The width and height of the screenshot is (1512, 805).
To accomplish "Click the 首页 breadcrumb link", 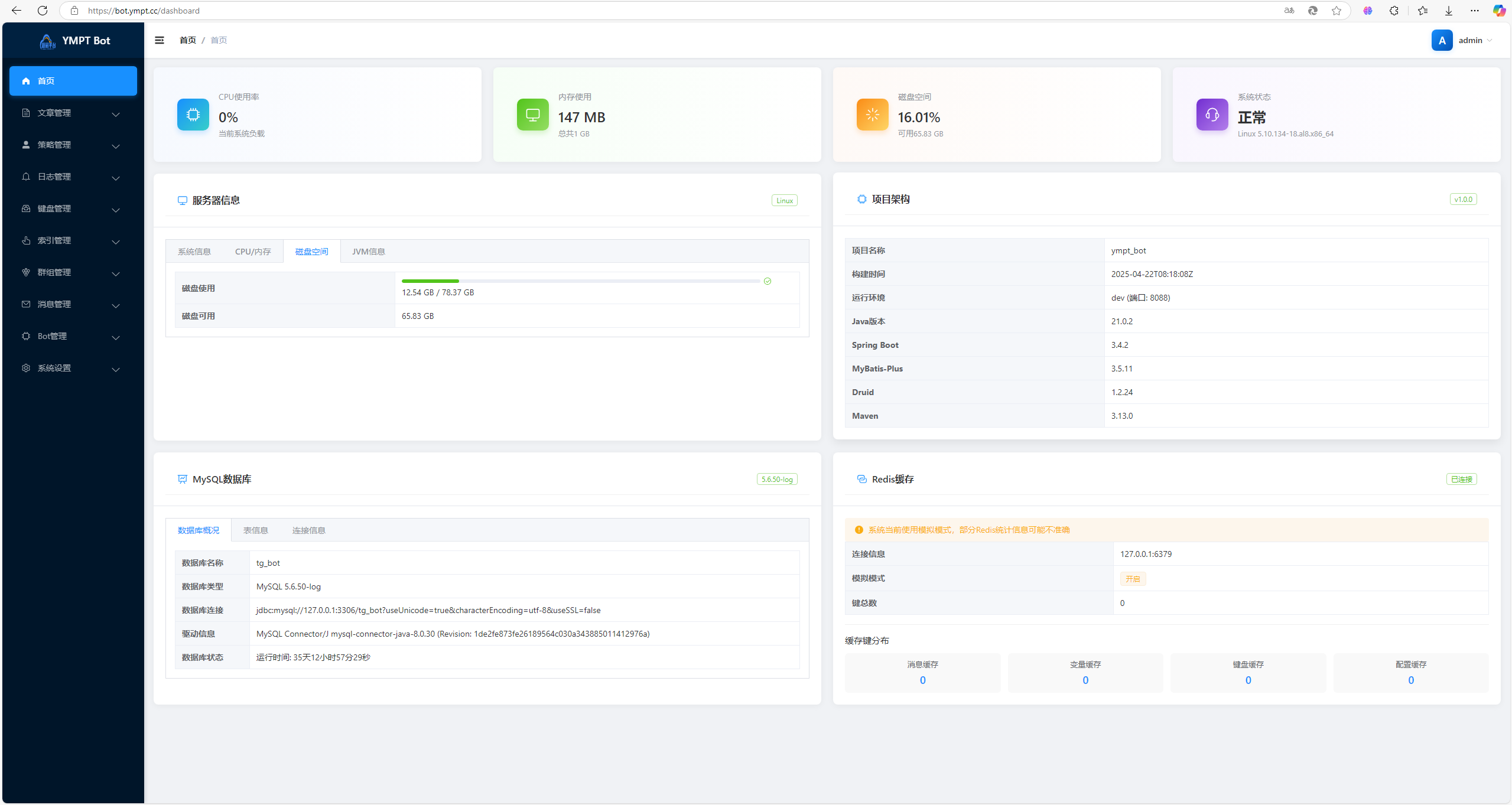I will pyautogui.click(x=187, y=40).
